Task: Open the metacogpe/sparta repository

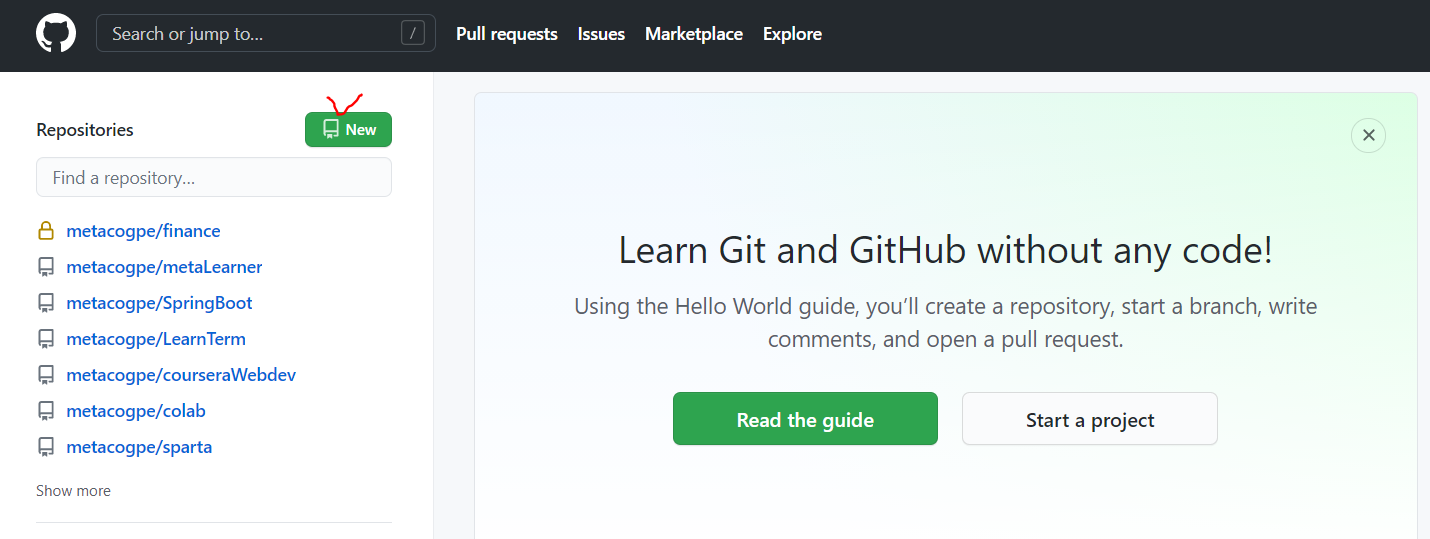Action: pyautogui.click(x=139, y=447)
